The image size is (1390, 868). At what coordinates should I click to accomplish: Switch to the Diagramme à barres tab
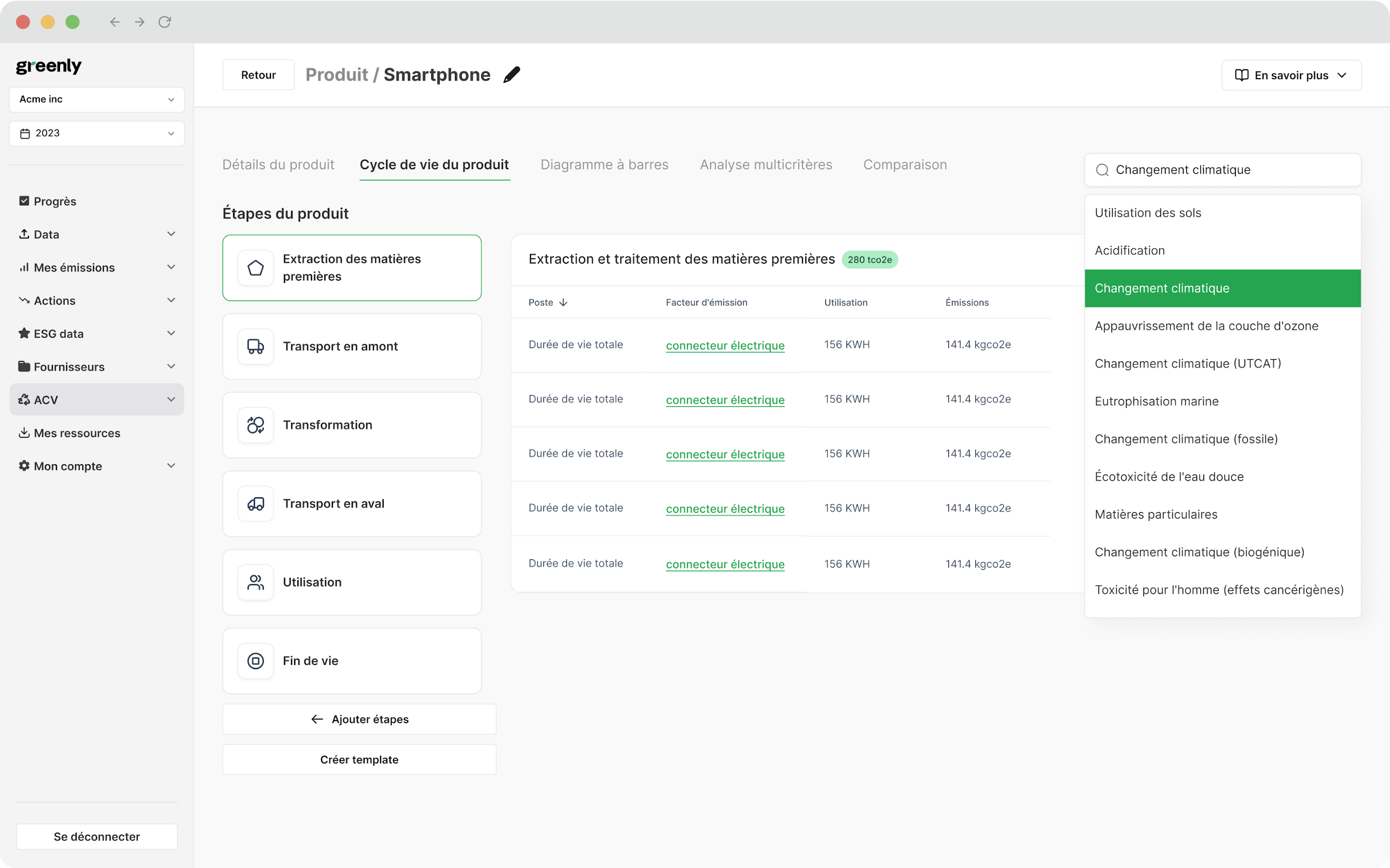pos(604,165)
